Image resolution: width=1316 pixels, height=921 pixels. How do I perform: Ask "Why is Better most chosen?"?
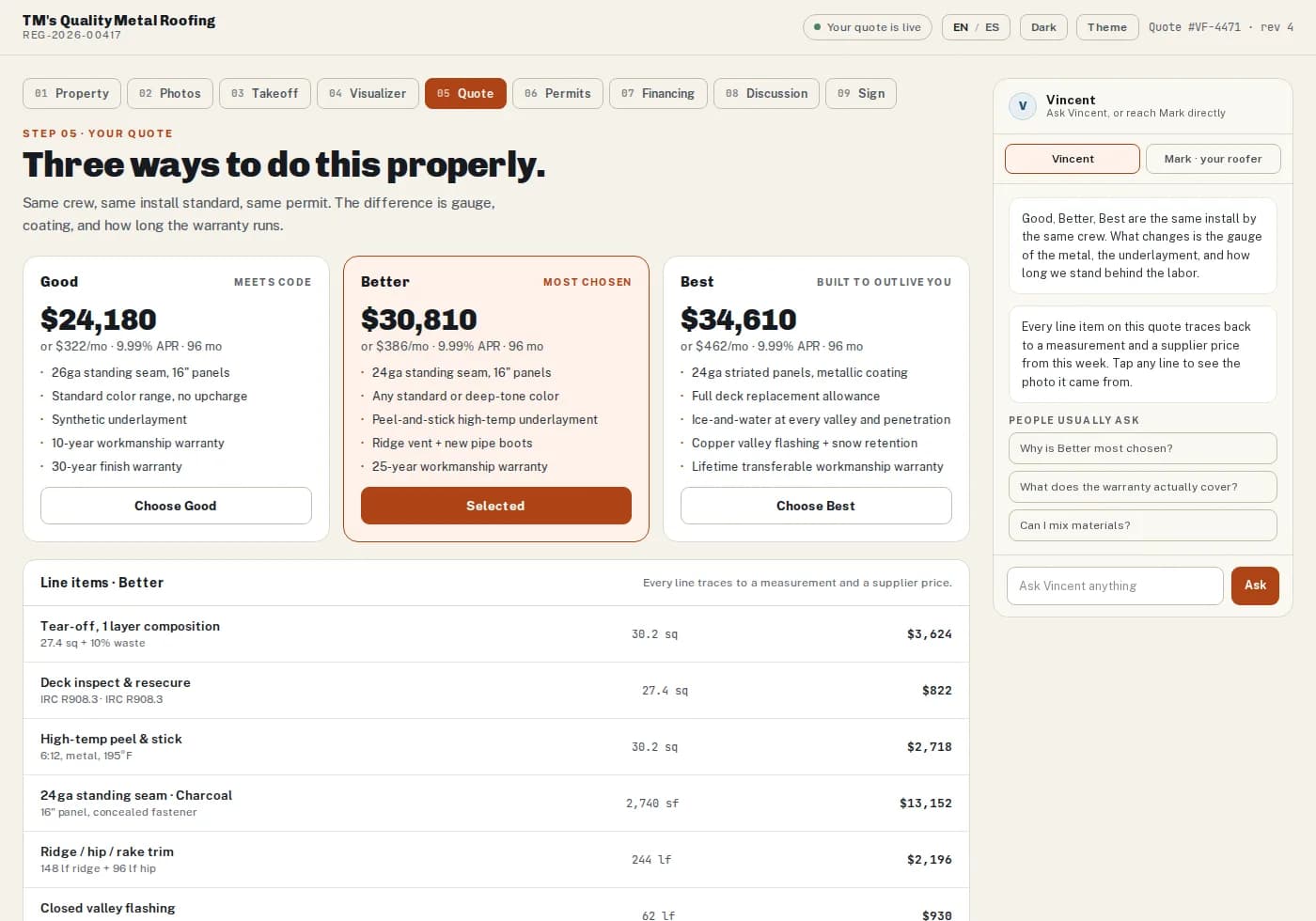(1143, 448)
